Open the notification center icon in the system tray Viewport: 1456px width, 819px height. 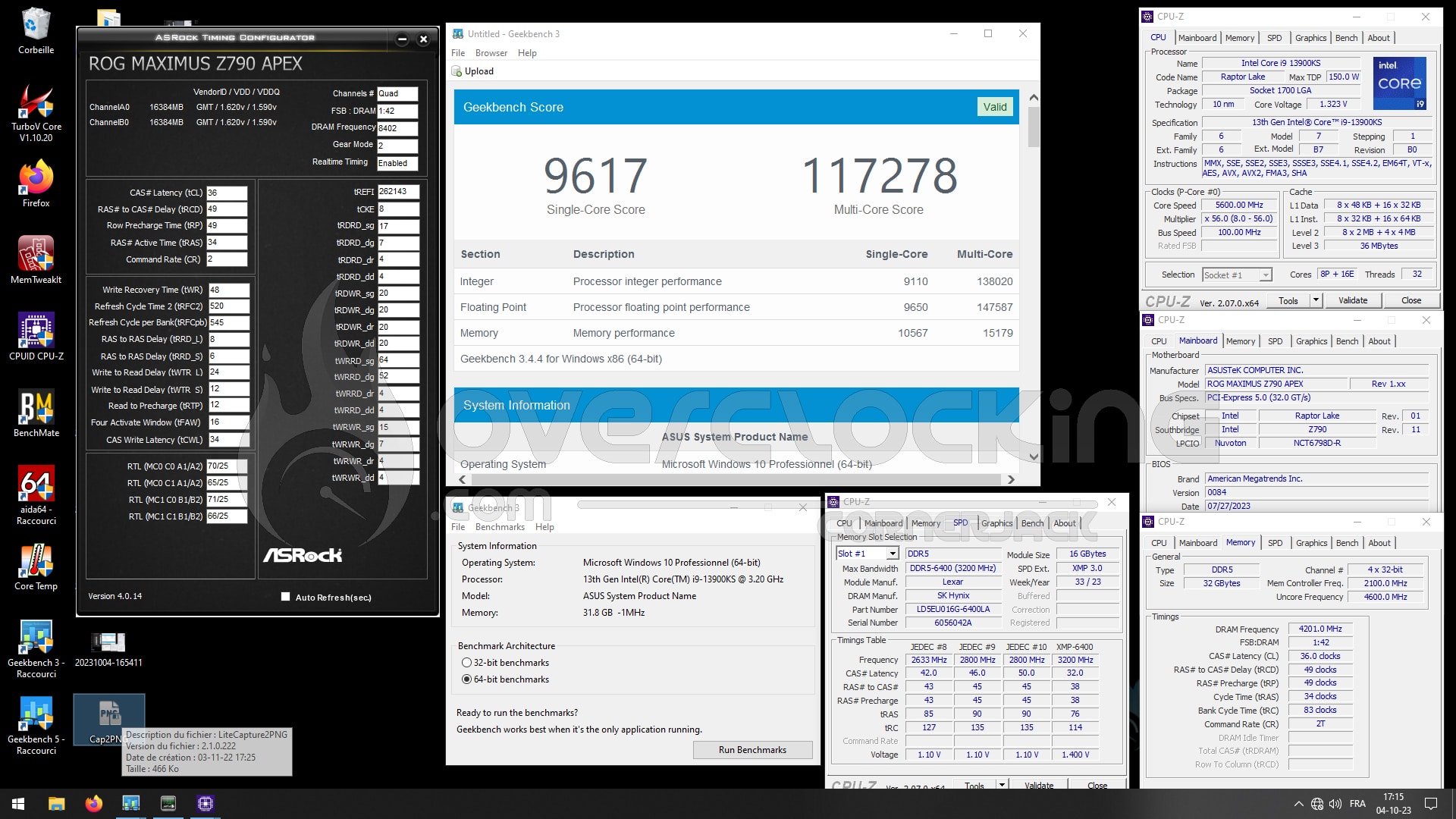click(x=1431, y=804)
